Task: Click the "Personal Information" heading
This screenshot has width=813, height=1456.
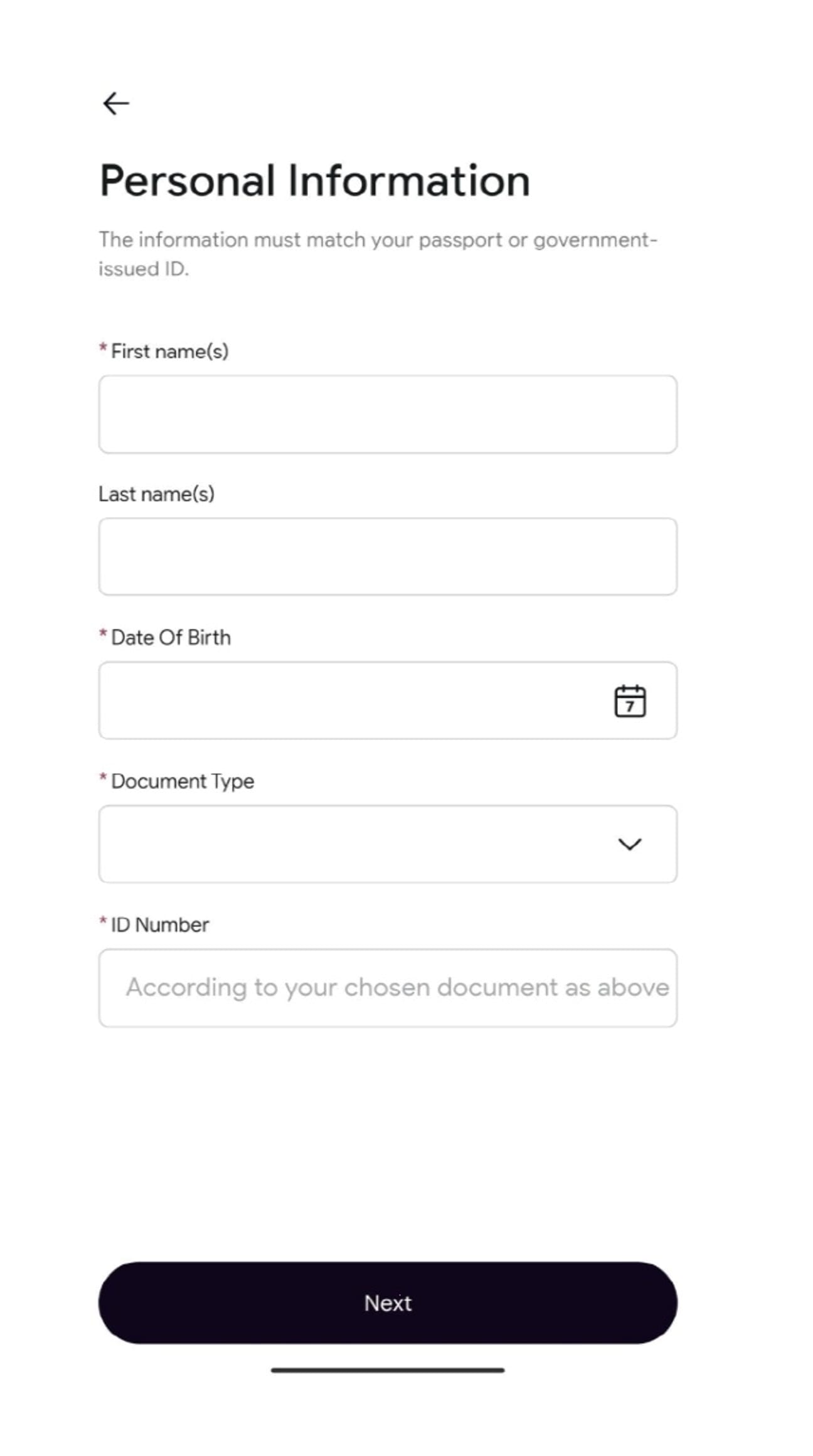Action: coord(315,181)
